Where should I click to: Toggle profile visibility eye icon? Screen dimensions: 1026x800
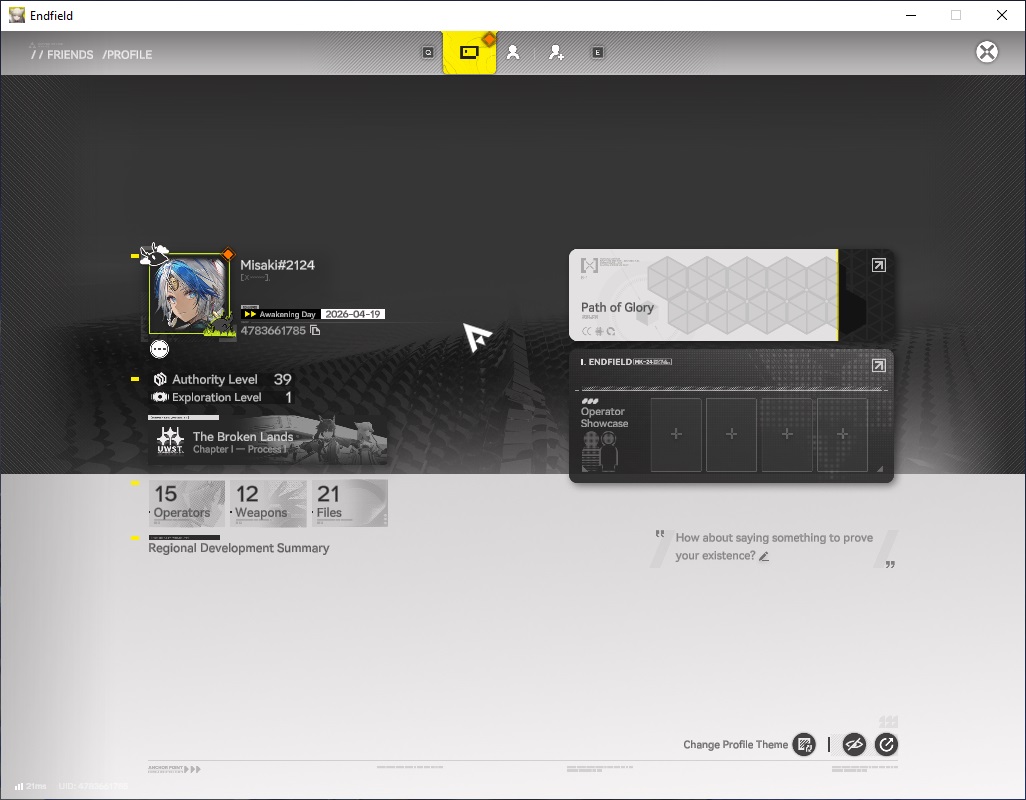pos(854,744)
